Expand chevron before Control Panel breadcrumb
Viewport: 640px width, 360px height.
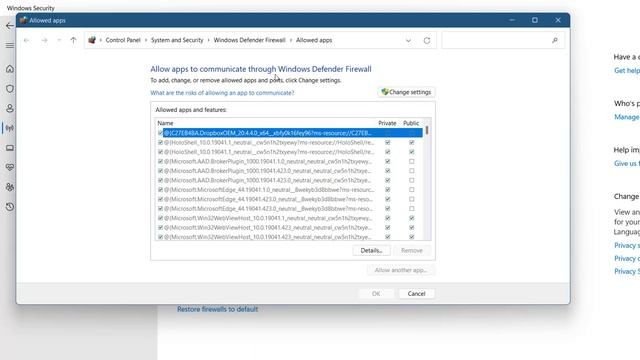(101, 40)
